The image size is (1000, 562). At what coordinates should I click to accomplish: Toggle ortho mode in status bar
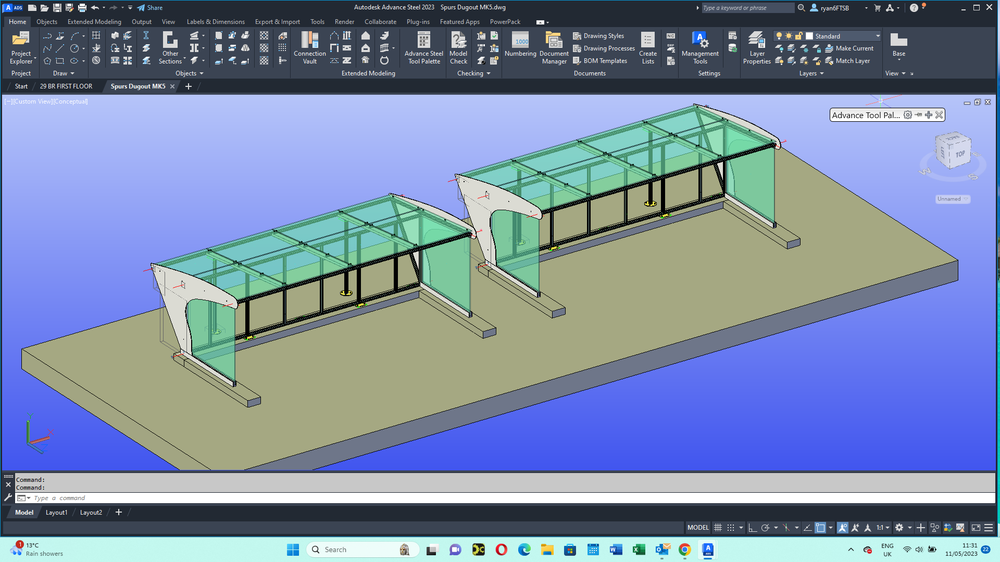751,527
